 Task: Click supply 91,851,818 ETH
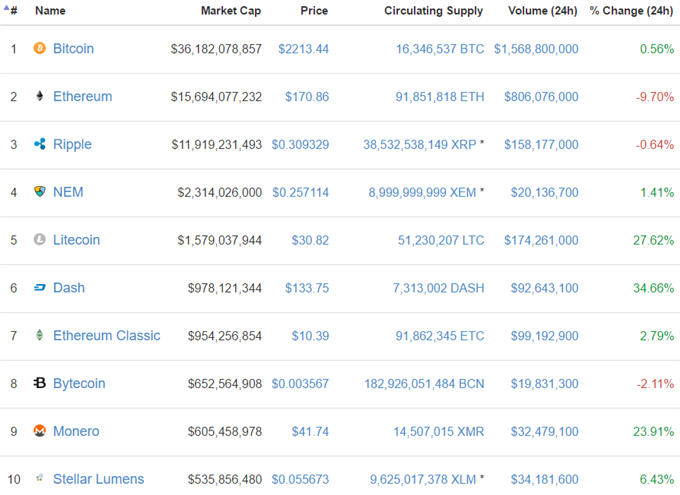tap(440, 97)
